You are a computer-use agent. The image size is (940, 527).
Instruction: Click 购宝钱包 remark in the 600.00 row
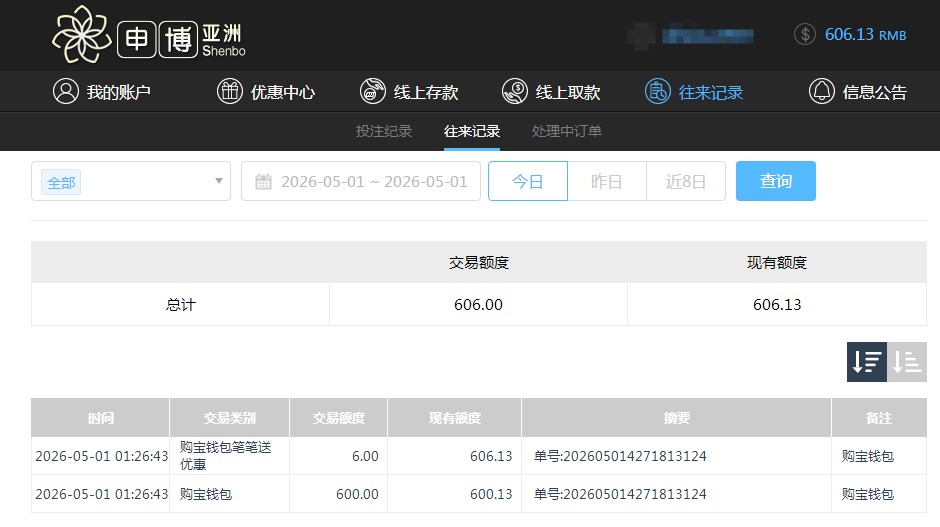click(867, 494)
